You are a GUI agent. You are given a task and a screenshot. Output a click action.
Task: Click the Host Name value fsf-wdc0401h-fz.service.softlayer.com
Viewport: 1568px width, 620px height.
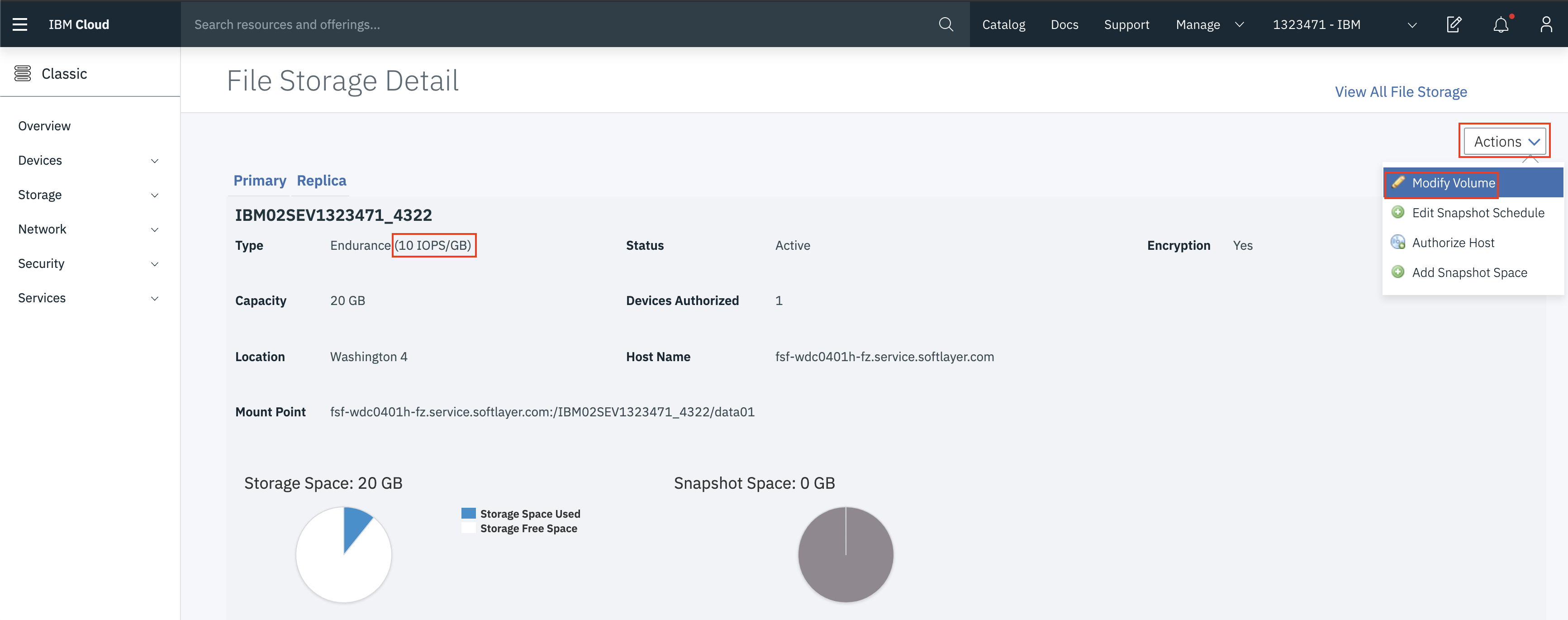[x=884, y=357]
